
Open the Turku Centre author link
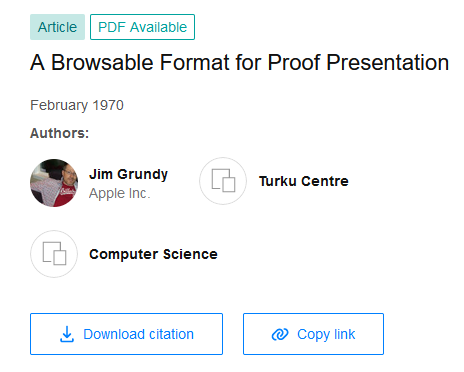[304, 181]
